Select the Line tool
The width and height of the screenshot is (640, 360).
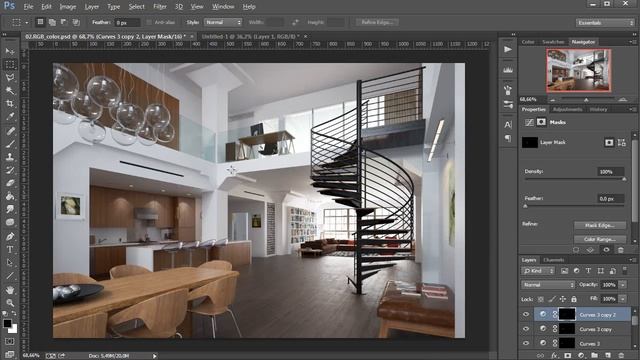(10, 276)
